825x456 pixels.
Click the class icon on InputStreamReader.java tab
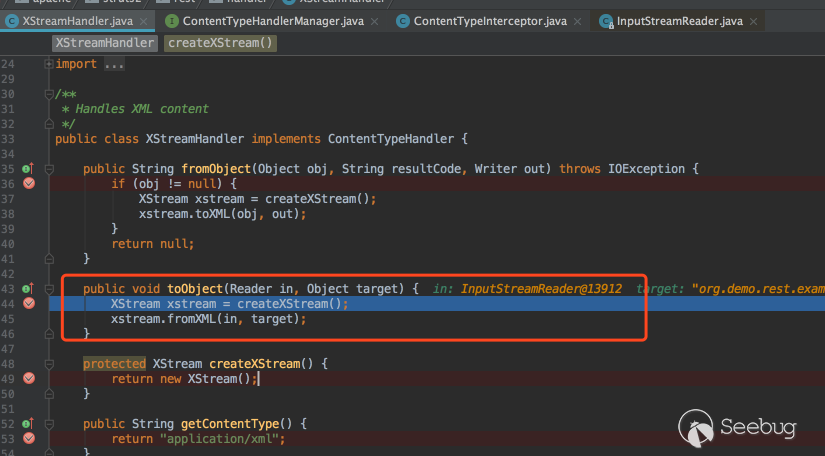point(606,20)
